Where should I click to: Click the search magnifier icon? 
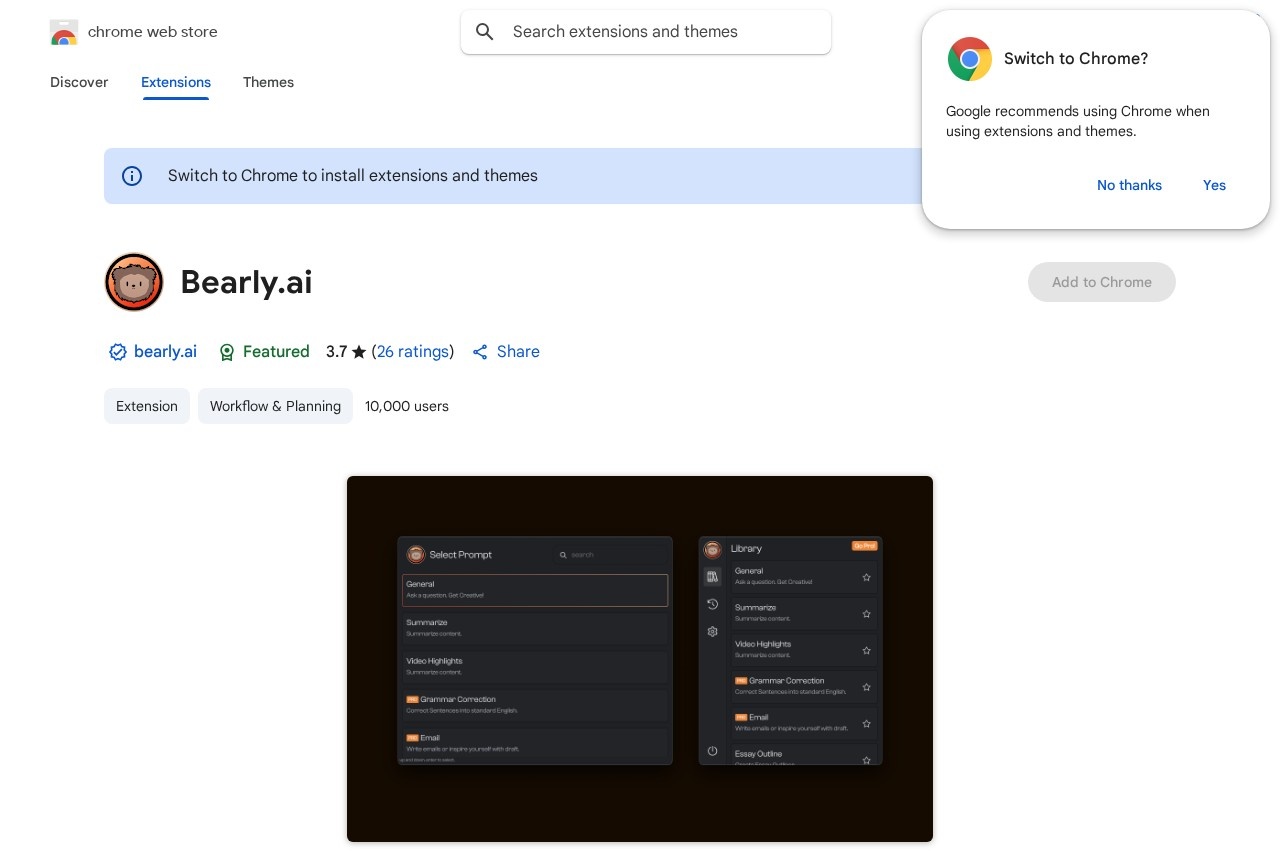[x=485, y=32]
